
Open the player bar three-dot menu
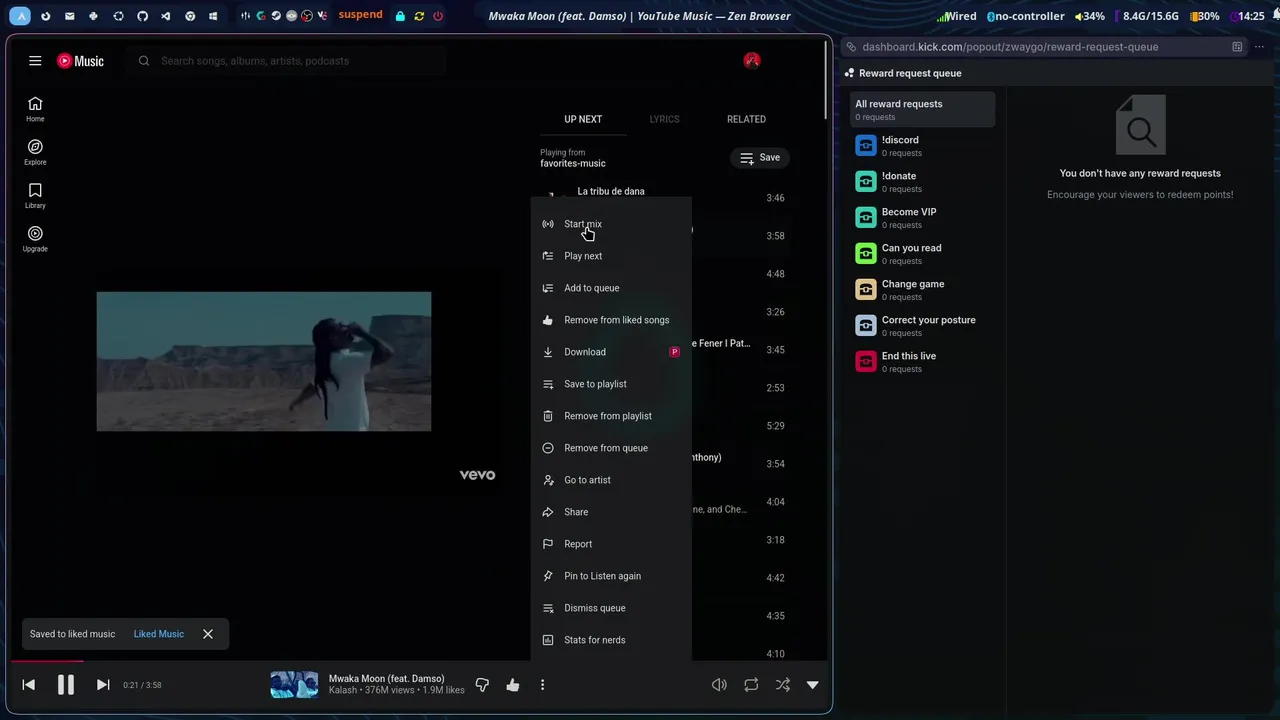point(542,685)
